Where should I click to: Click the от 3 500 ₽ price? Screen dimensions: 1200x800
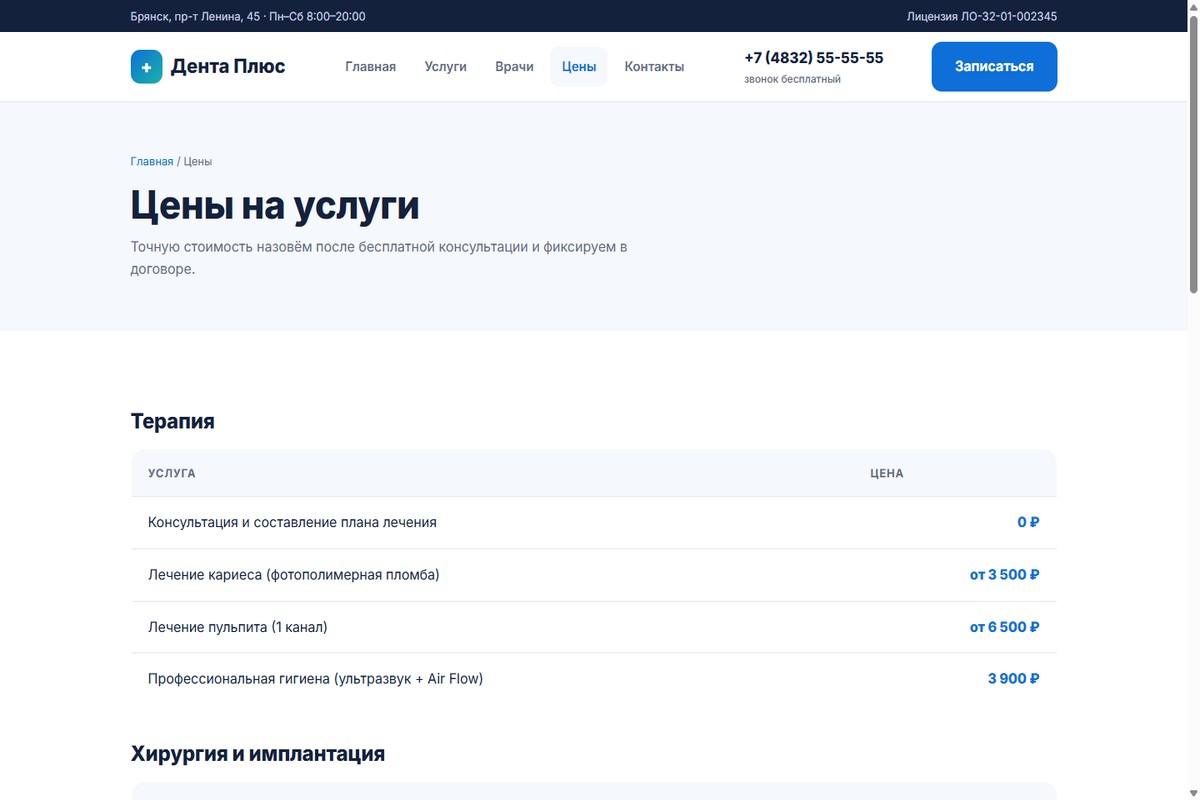1005,575
